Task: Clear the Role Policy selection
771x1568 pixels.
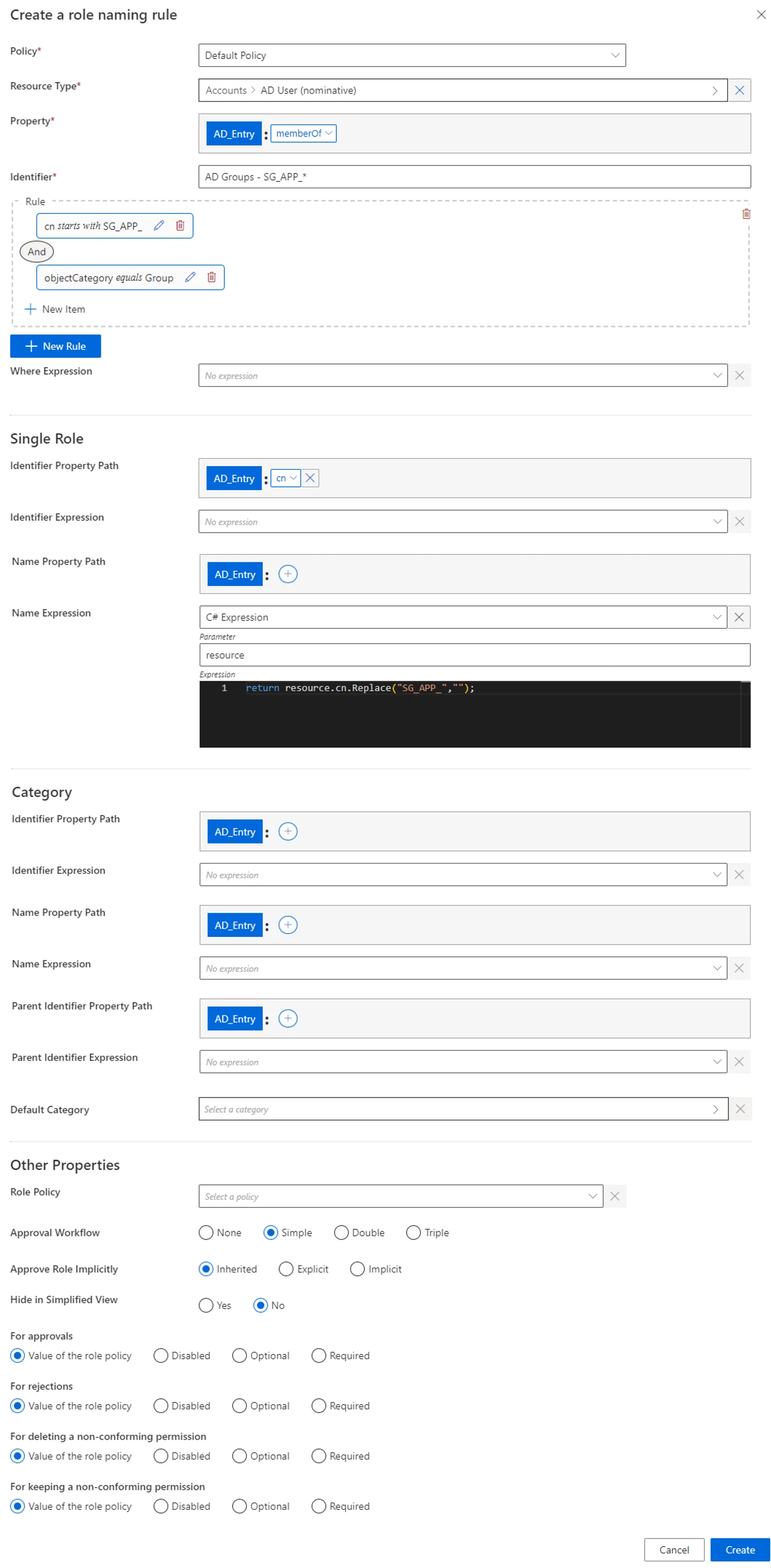Action: pos(615,1197)
